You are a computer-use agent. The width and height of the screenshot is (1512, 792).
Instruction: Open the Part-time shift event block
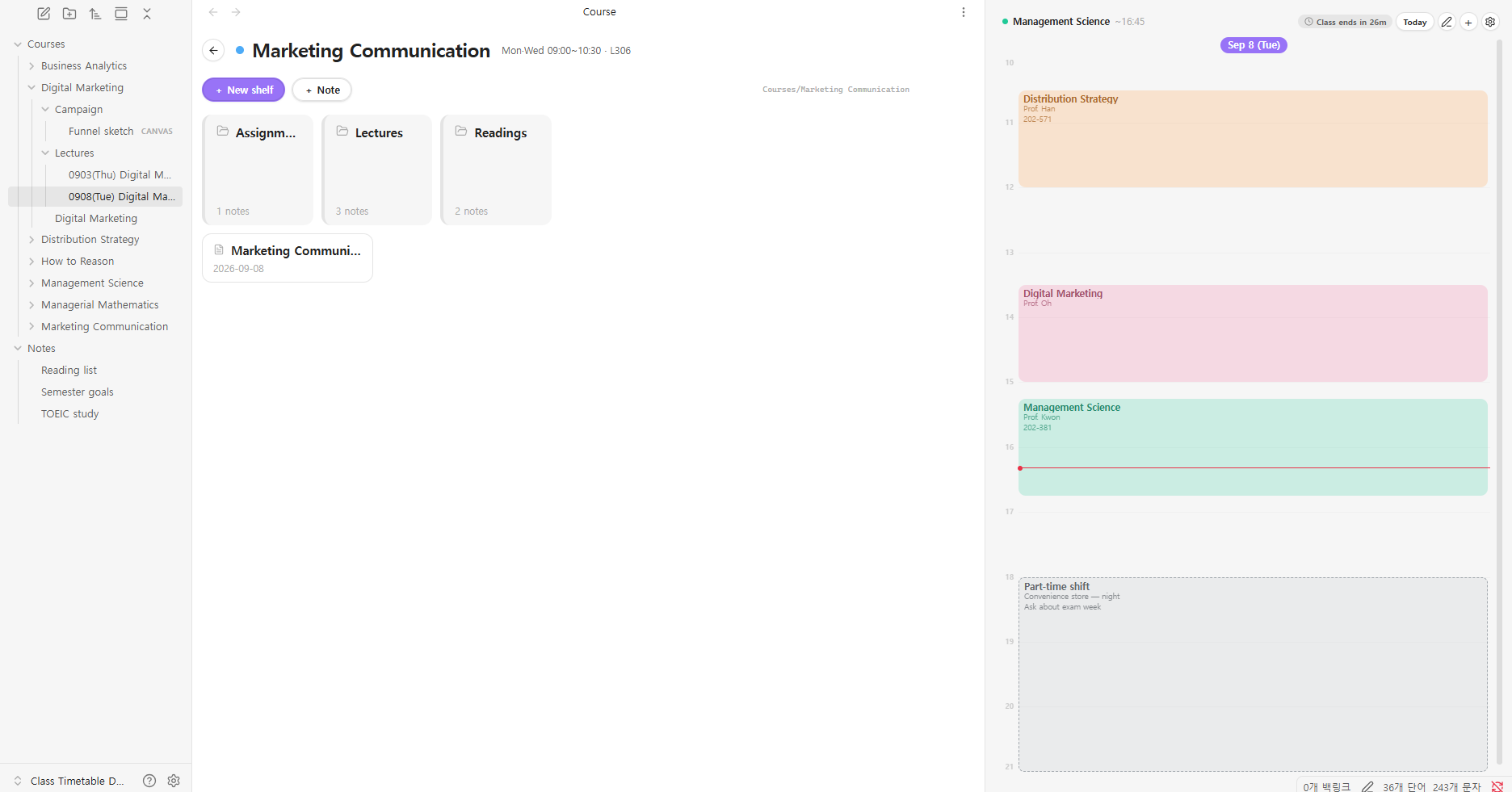click(x=1253, y=674)
